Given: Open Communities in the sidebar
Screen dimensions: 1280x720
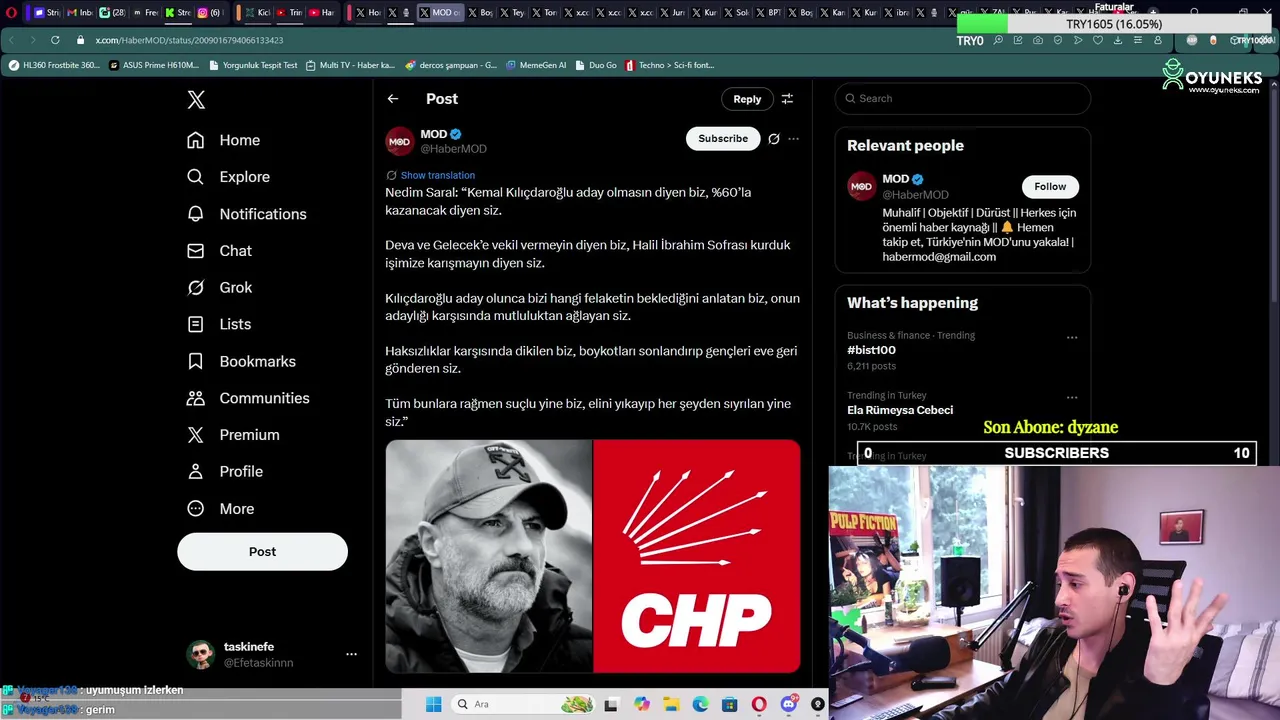Looking at the screenshot, I should pos(247,398).
